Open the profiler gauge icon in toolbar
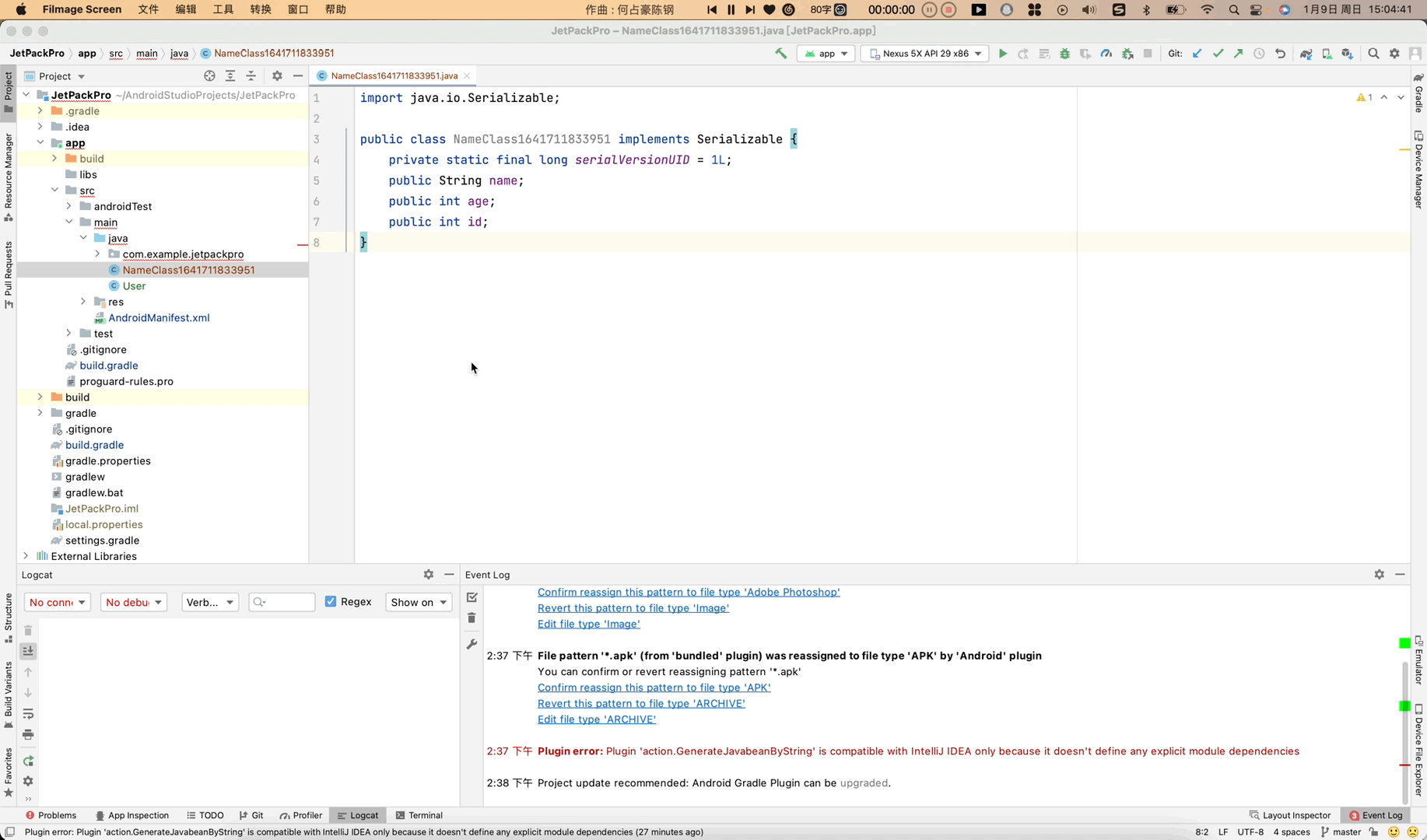 [1106, 54]
